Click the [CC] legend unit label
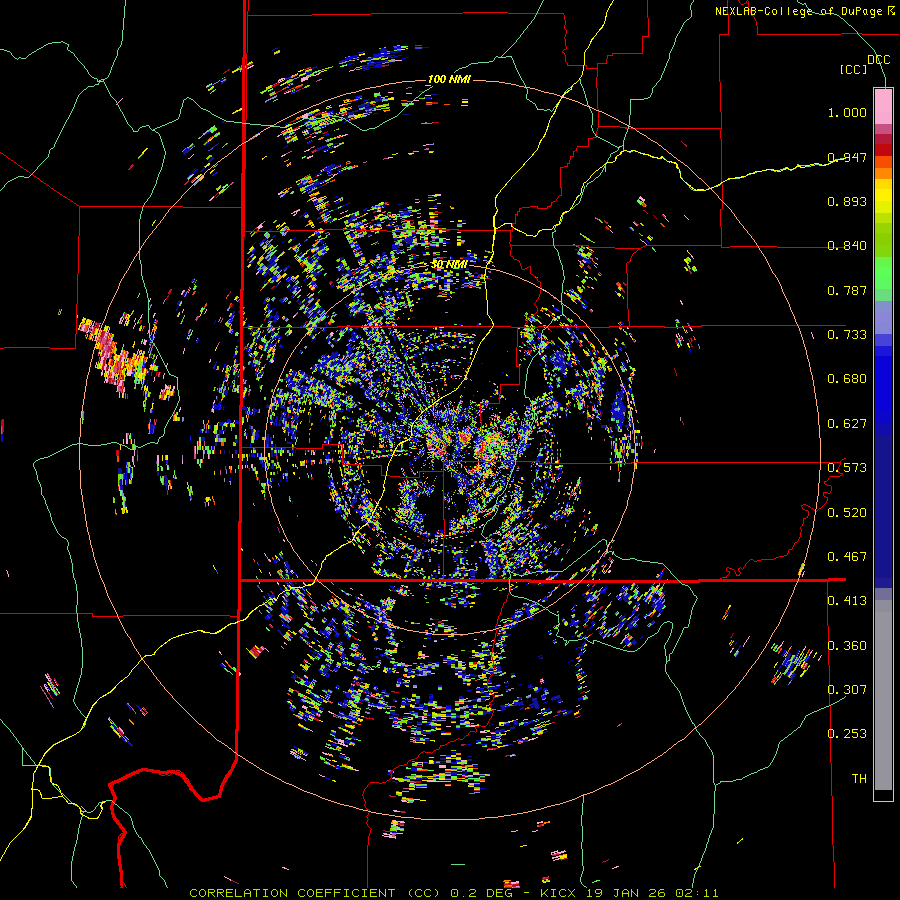 pos(854,69)
